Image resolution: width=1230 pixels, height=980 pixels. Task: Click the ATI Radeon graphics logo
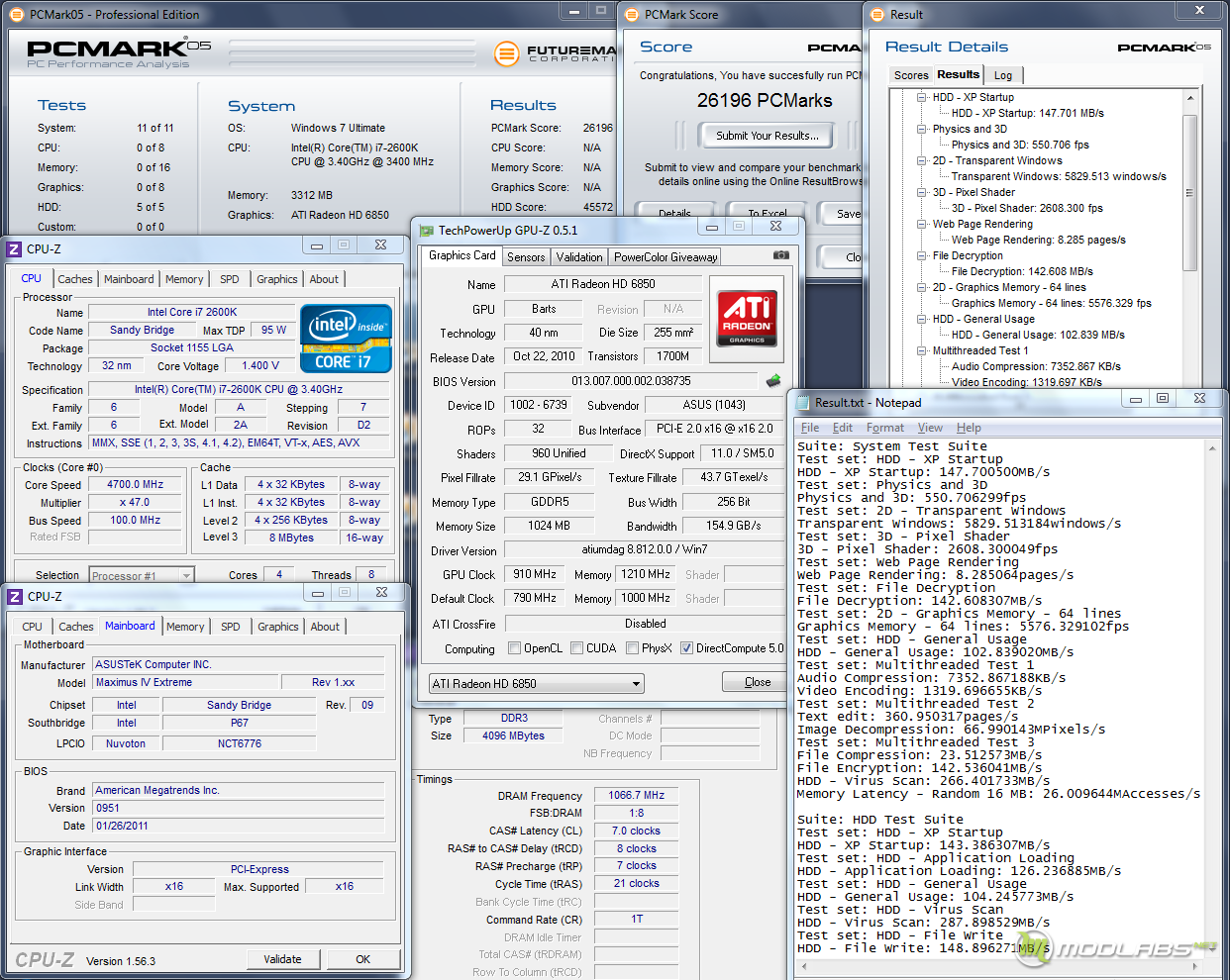click(747, 318)
